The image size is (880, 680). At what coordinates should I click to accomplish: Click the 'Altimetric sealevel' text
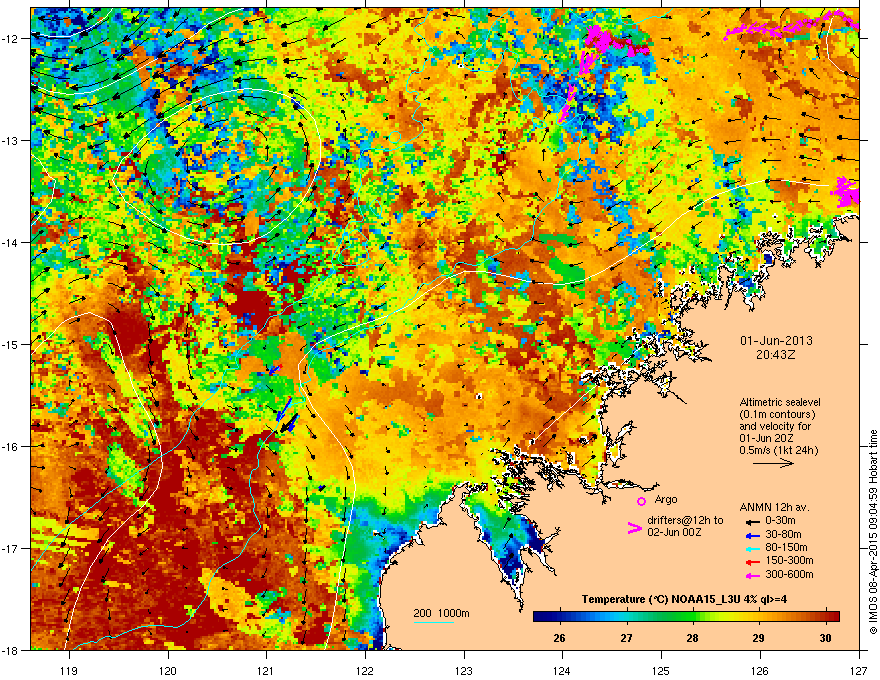click(780, 402)
